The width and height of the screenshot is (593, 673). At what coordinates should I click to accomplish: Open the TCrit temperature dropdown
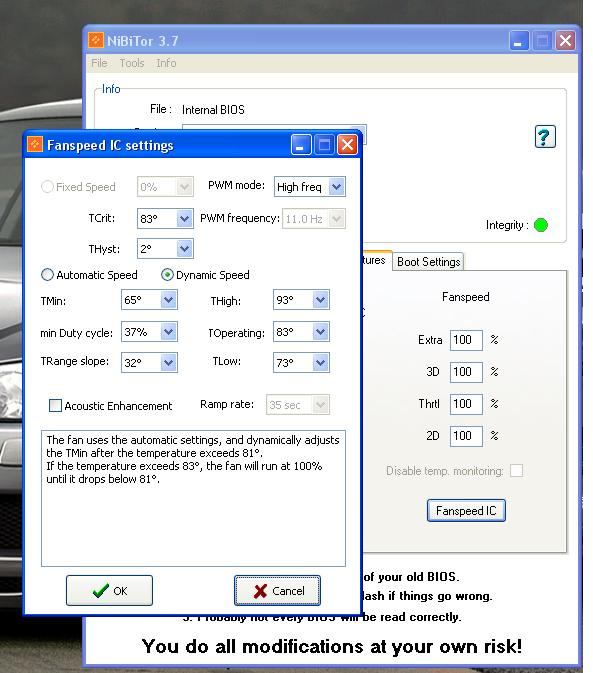click(185, 218)
